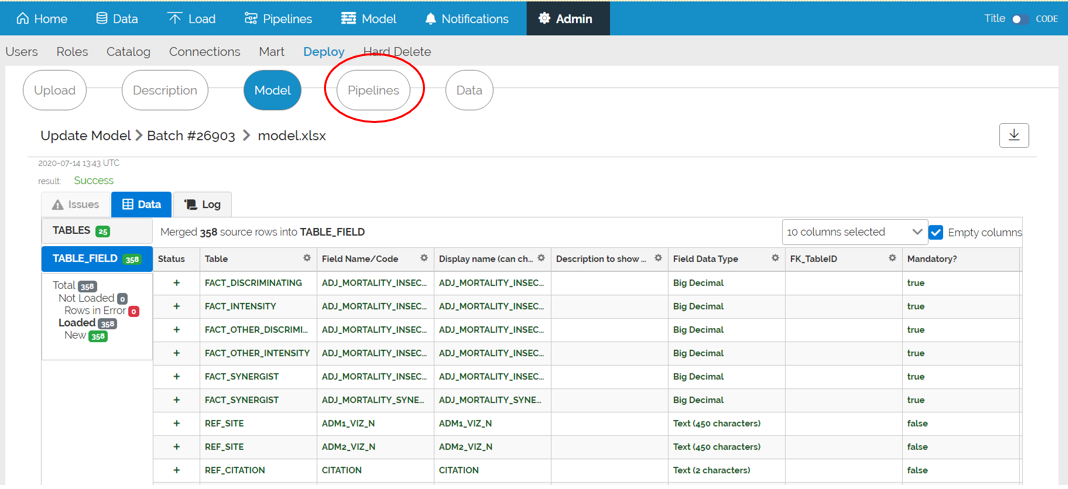Open gear settings for Field Data Type column

775,259
